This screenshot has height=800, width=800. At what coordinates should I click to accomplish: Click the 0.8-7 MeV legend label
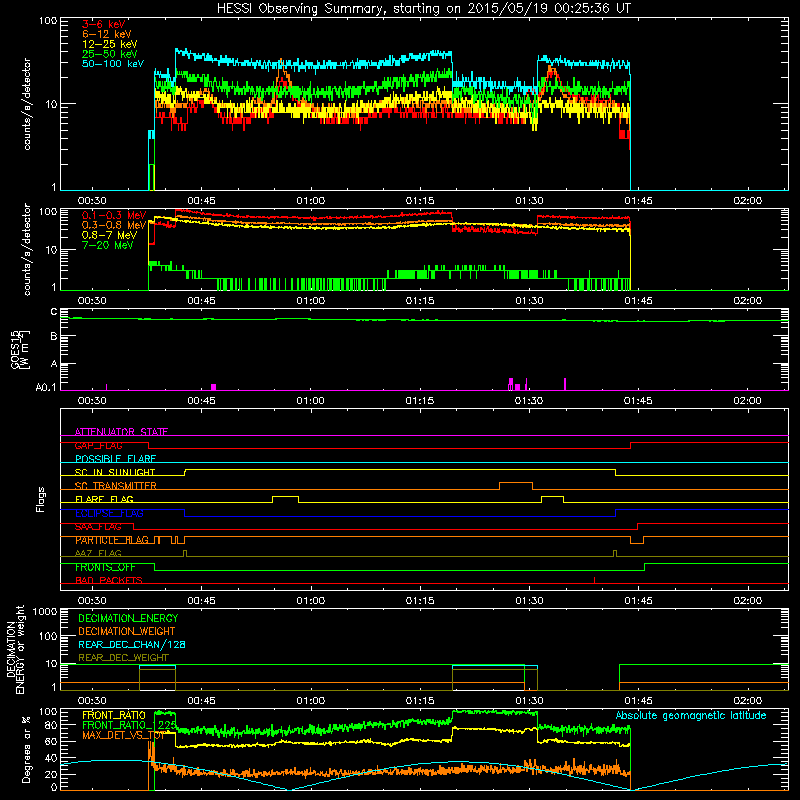click(x=109, y=235)
